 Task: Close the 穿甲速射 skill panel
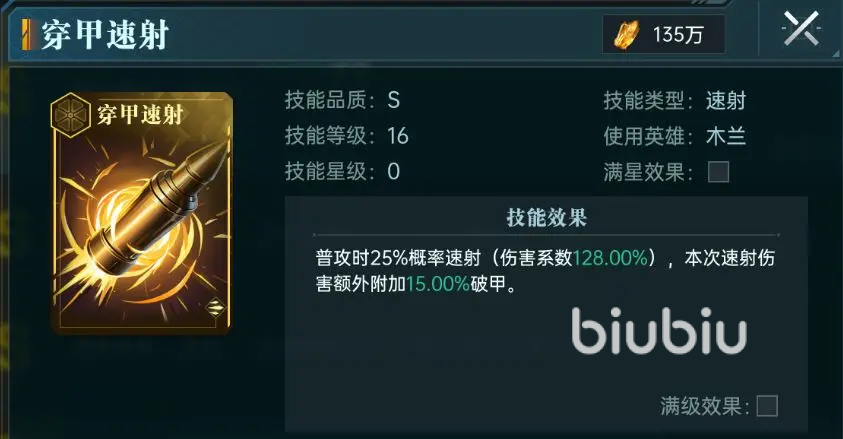801,29
